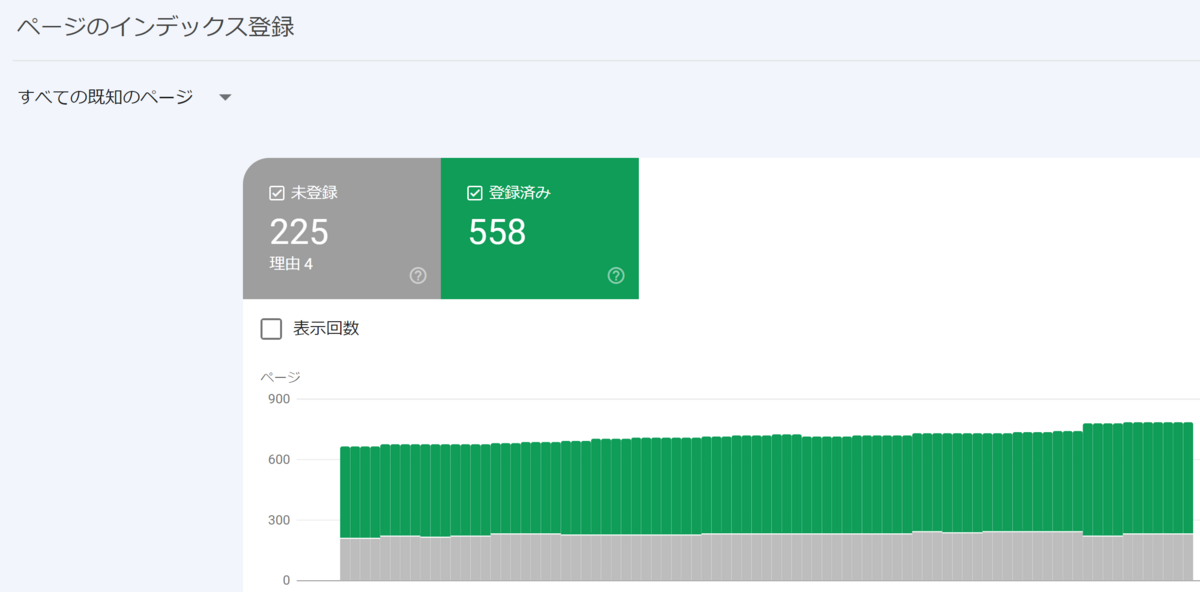The image size is (1200, 592).
Task: Click the 558 indexed count
Action: 497,232
